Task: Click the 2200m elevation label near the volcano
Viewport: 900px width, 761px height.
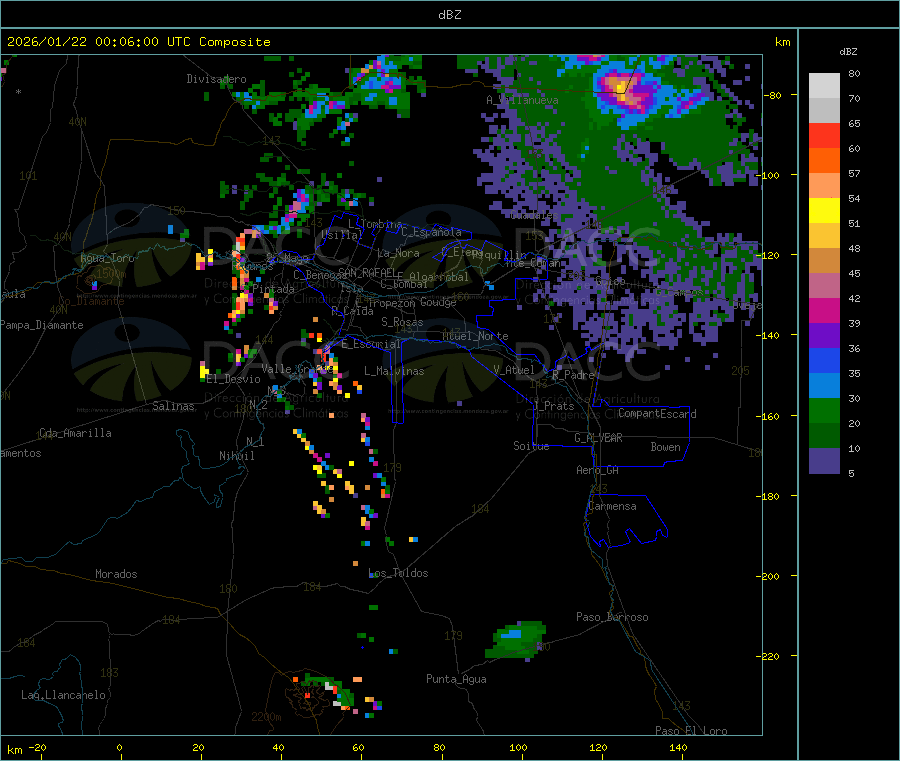Action: [266, 717]
